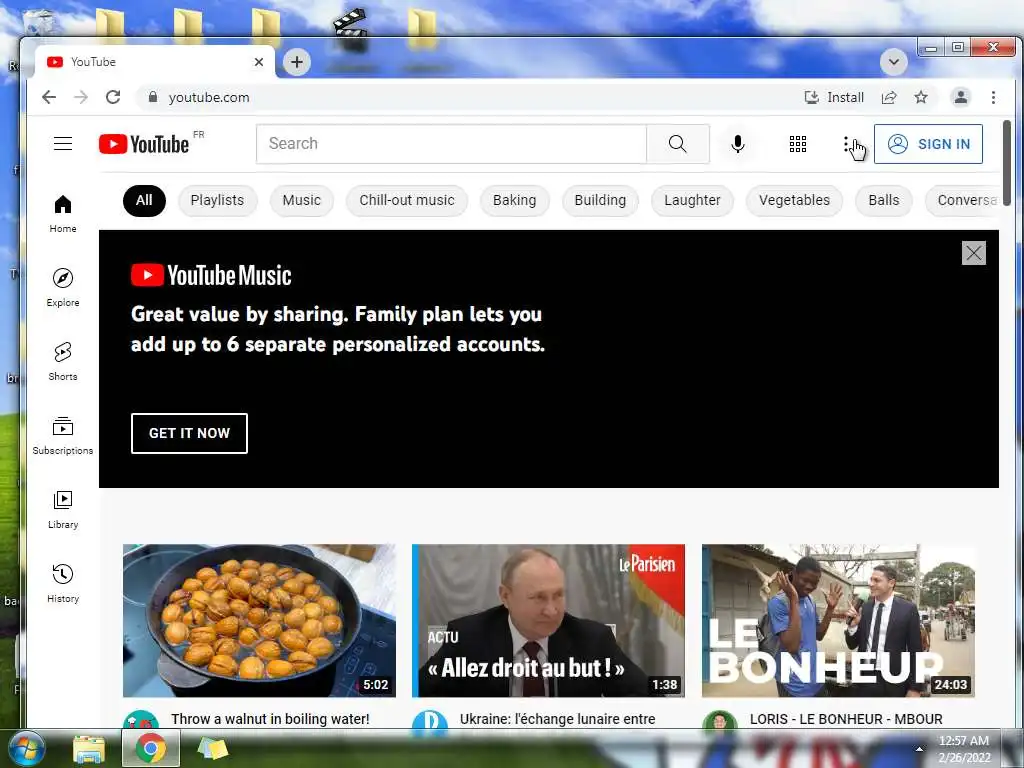Open the LE BONHEUR video thumbnail

[x=839, y=620]
